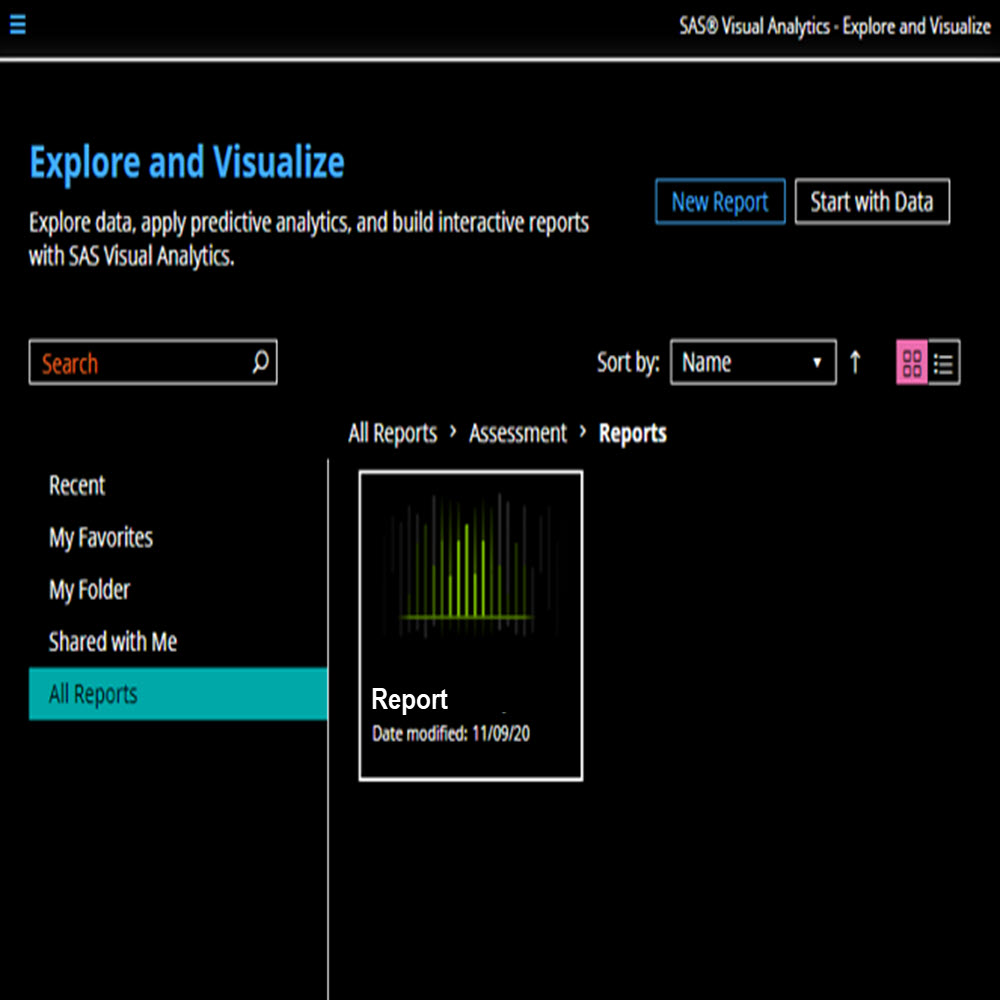Image resolution: width=1000 pixels, height=1000 pixels.
Task: Select Shared with Me in the sidebar
Action: tap(113, 642)
